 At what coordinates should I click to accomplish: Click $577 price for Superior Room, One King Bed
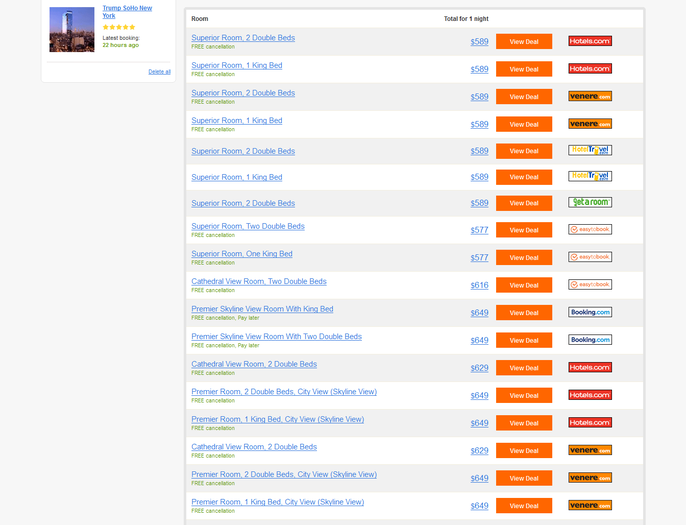click(479, 258)
